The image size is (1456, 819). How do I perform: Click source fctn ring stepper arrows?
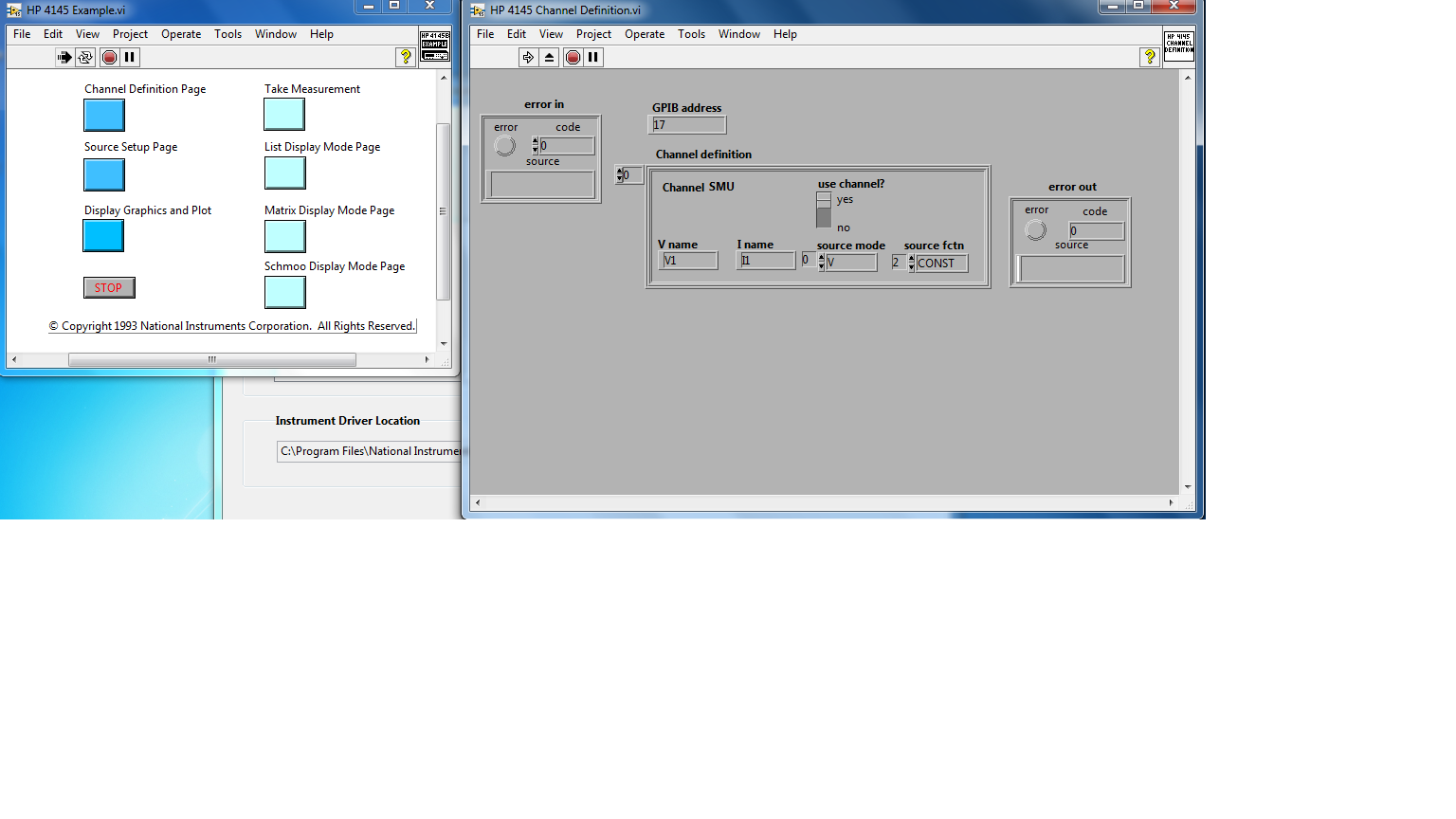tap(911, 263)
